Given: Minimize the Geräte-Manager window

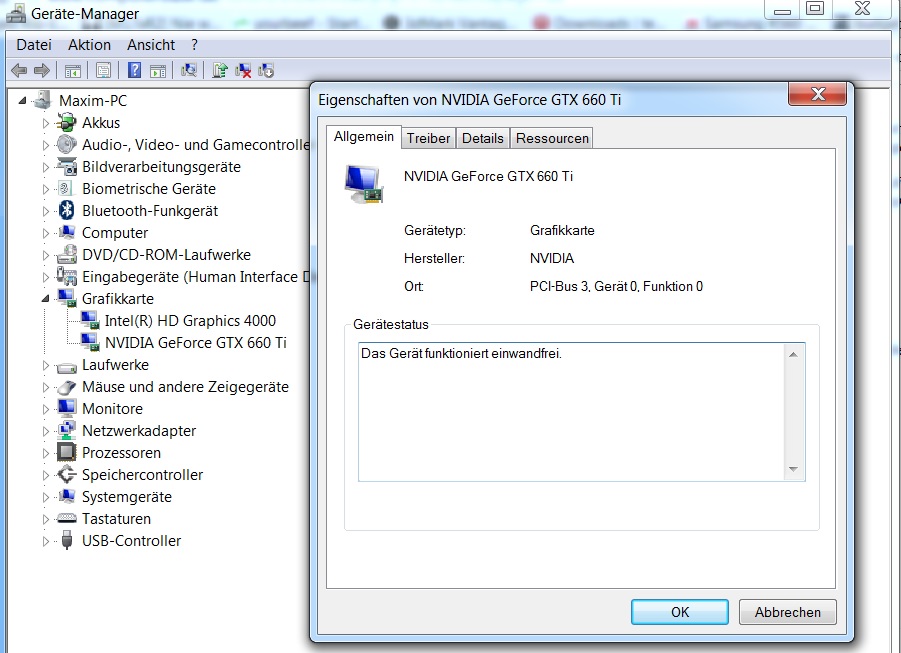Looking at the screenshot, I should 782,9.
